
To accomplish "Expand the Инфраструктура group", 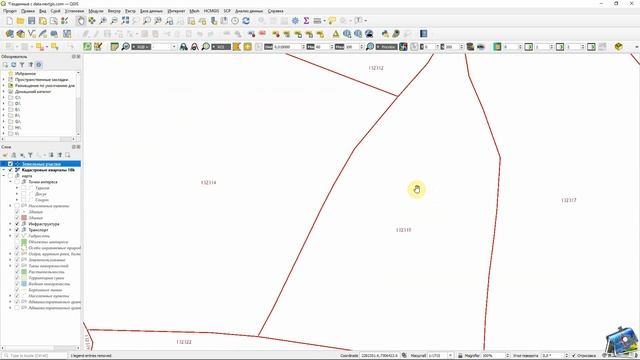I will click(11, 224).
